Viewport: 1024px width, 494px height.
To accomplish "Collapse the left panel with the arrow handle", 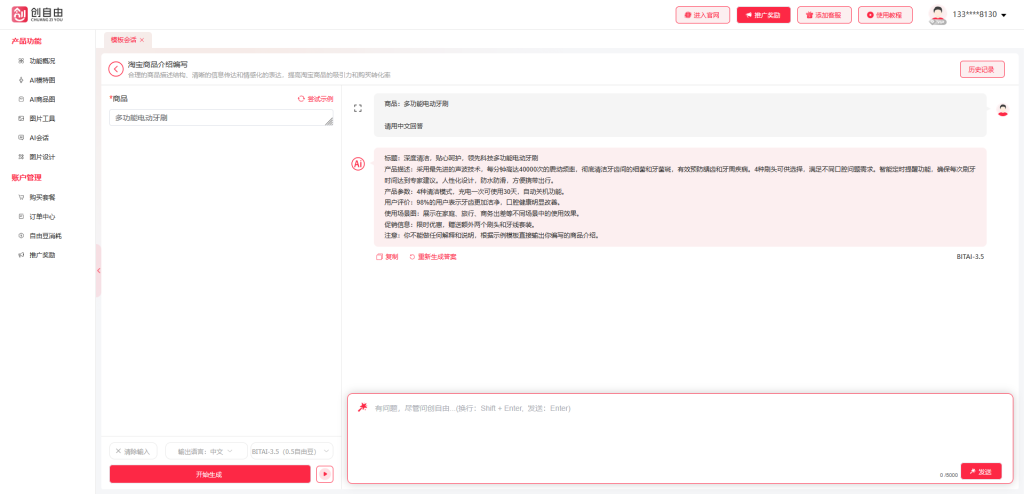I will 98,271.
